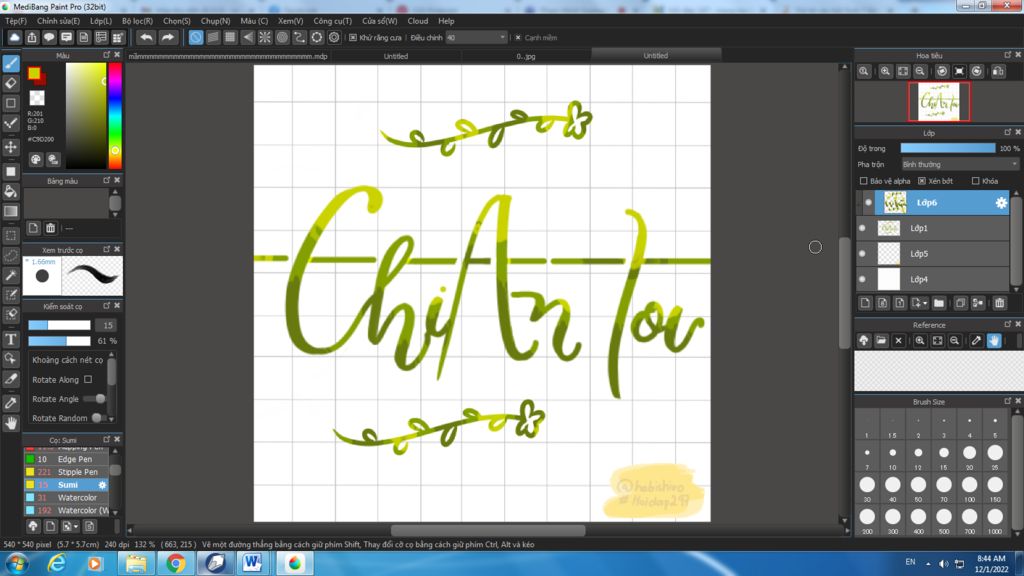Open Pha trộn blend mode dropdown

[959, 165]
